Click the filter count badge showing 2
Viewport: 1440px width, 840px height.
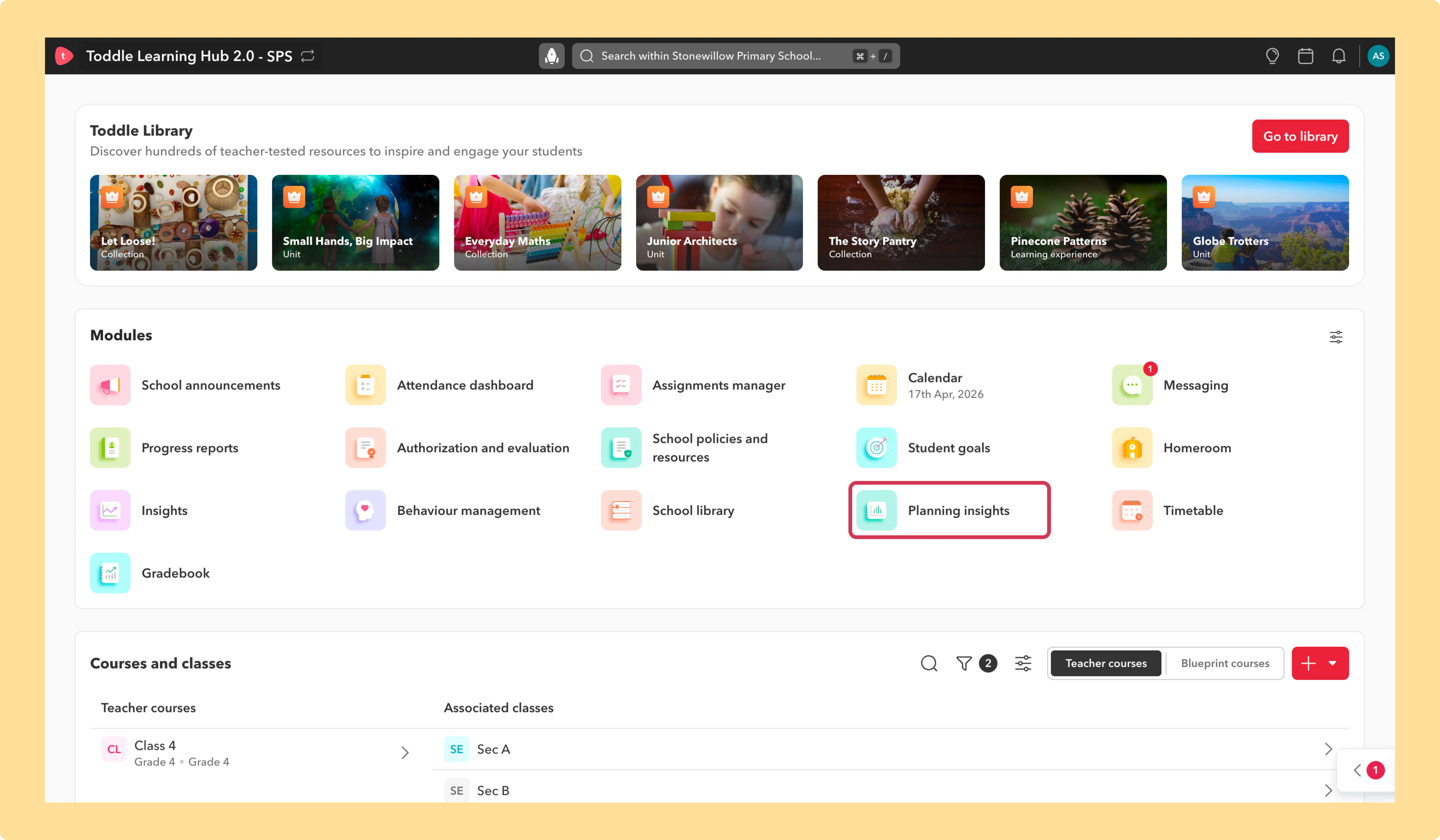[988, 664]
